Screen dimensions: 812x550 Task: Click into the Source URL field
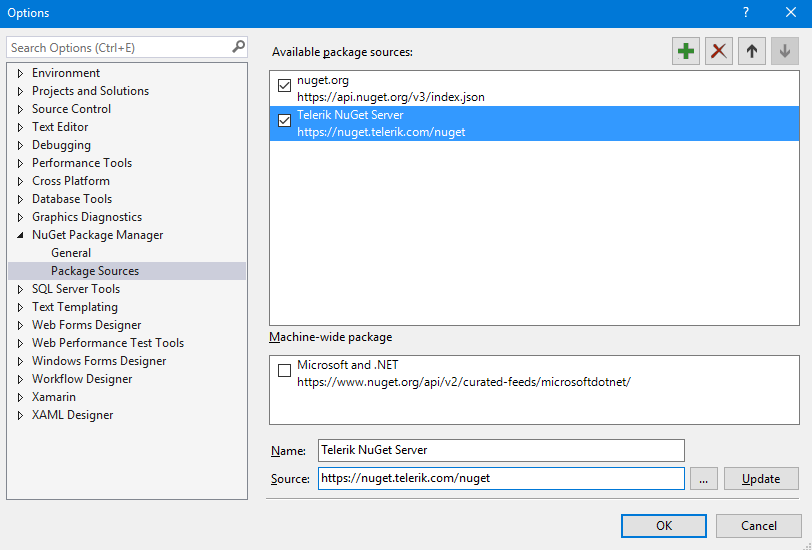(x=501, y=479)
